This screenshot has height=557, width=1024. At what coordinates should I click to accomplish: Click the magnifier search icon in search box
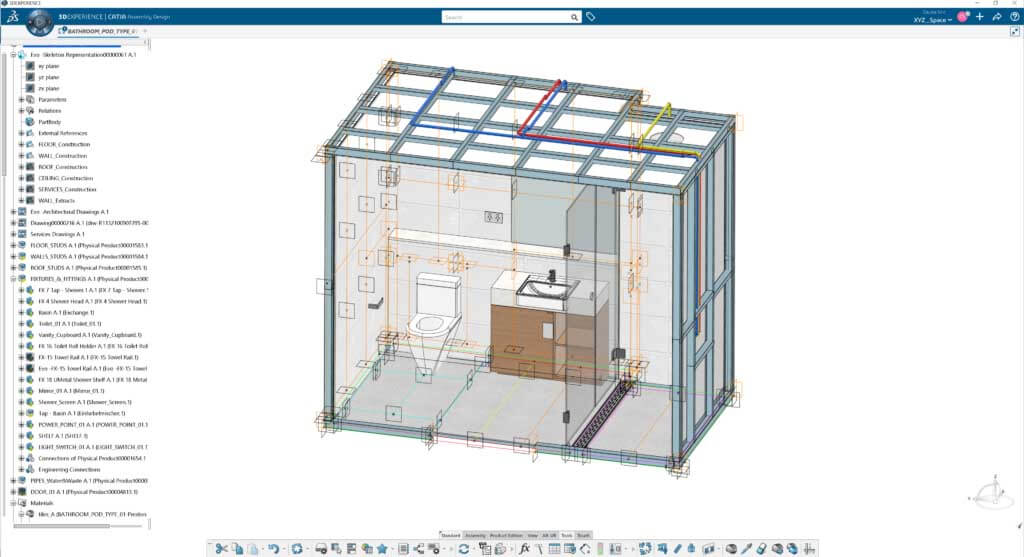pos(574,17)
